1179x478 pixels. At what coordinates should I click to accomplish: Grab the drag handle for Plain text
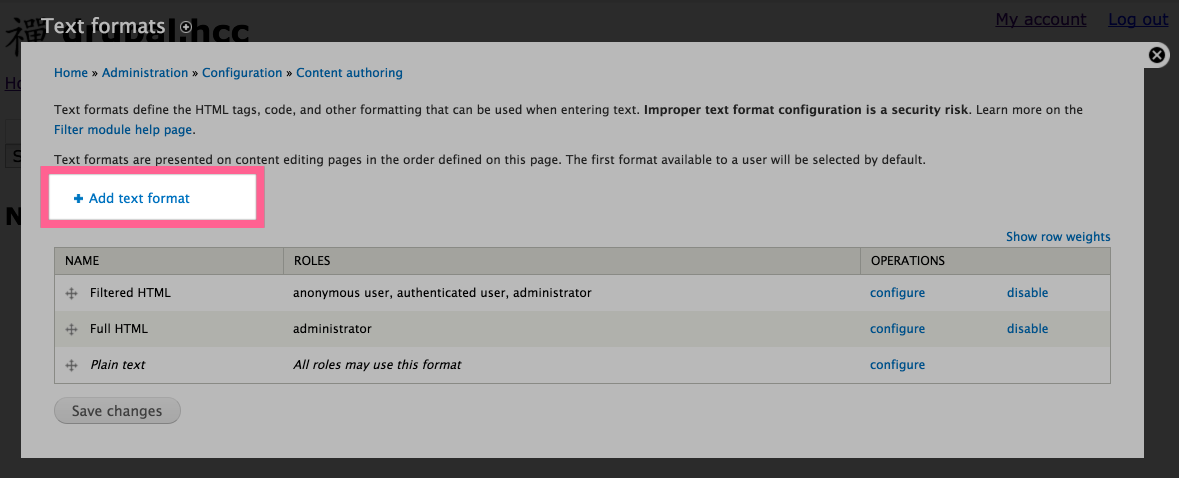pos(72,365)
